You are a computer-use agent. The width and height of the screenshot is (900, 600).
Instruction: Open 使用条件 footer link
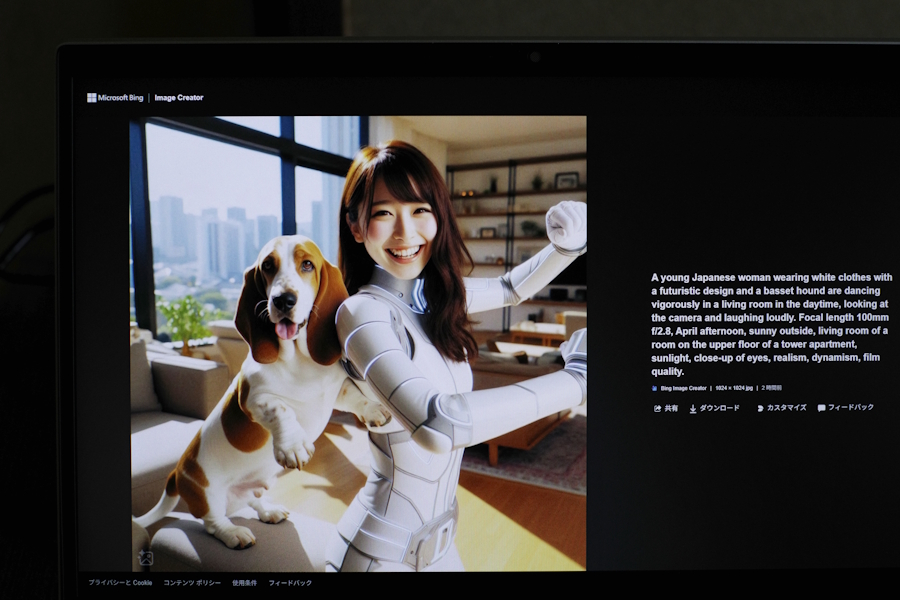[x=245, y=583]
